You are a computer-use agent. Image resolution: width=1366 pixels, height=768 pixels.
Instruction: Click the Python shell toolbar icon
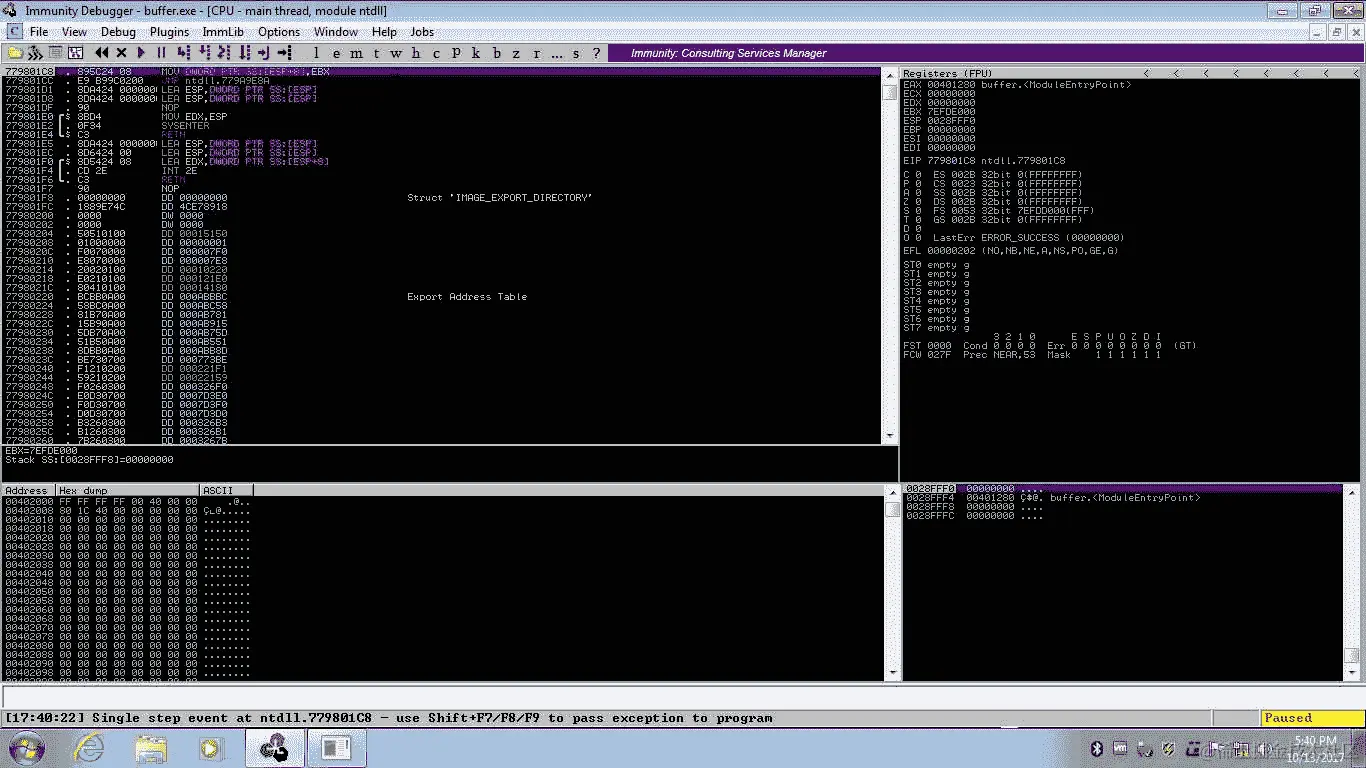tap(33, 52)
